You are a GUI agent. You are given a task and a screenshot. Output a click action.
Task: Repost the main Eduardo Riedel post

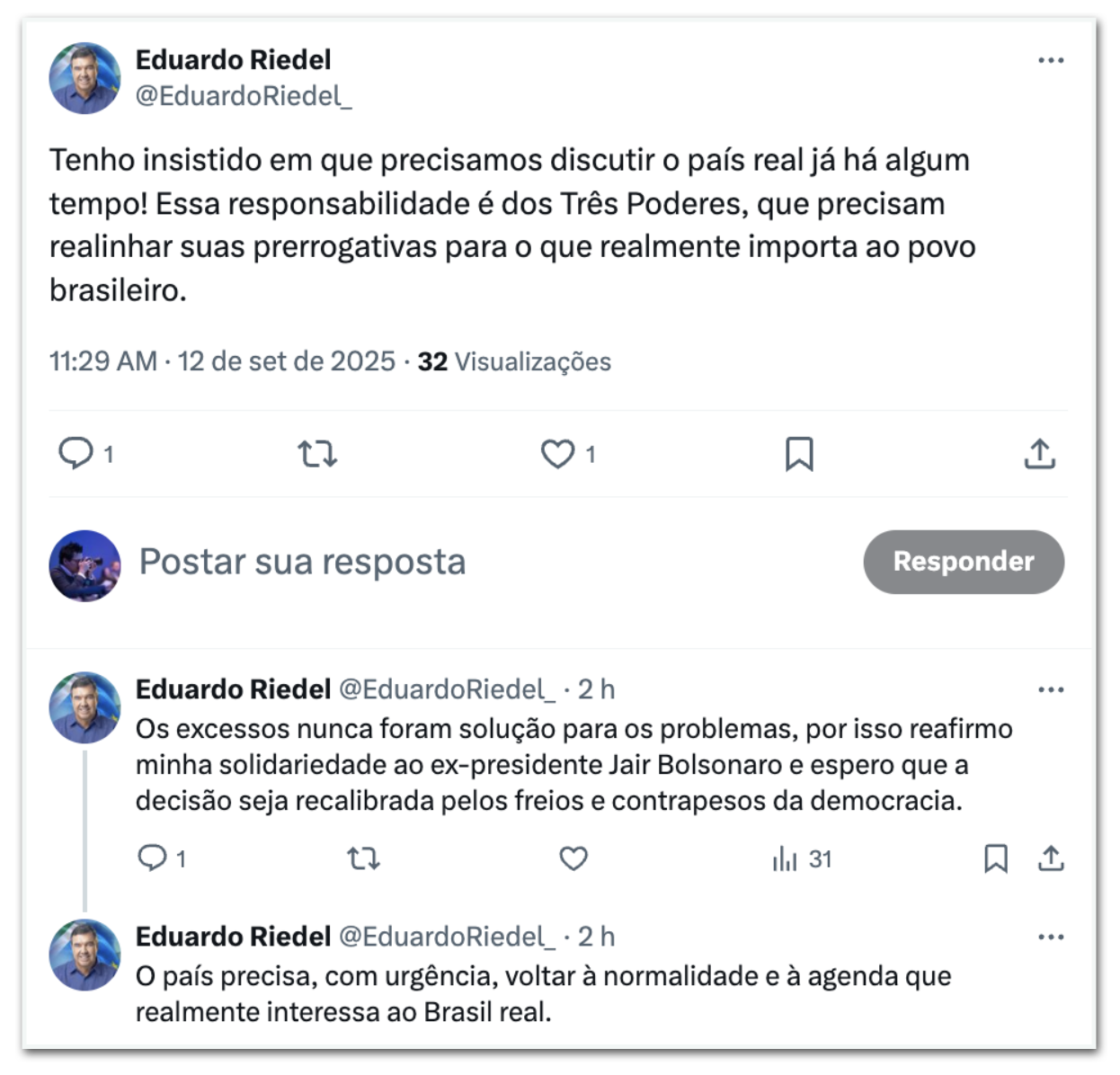coord(317,454)
